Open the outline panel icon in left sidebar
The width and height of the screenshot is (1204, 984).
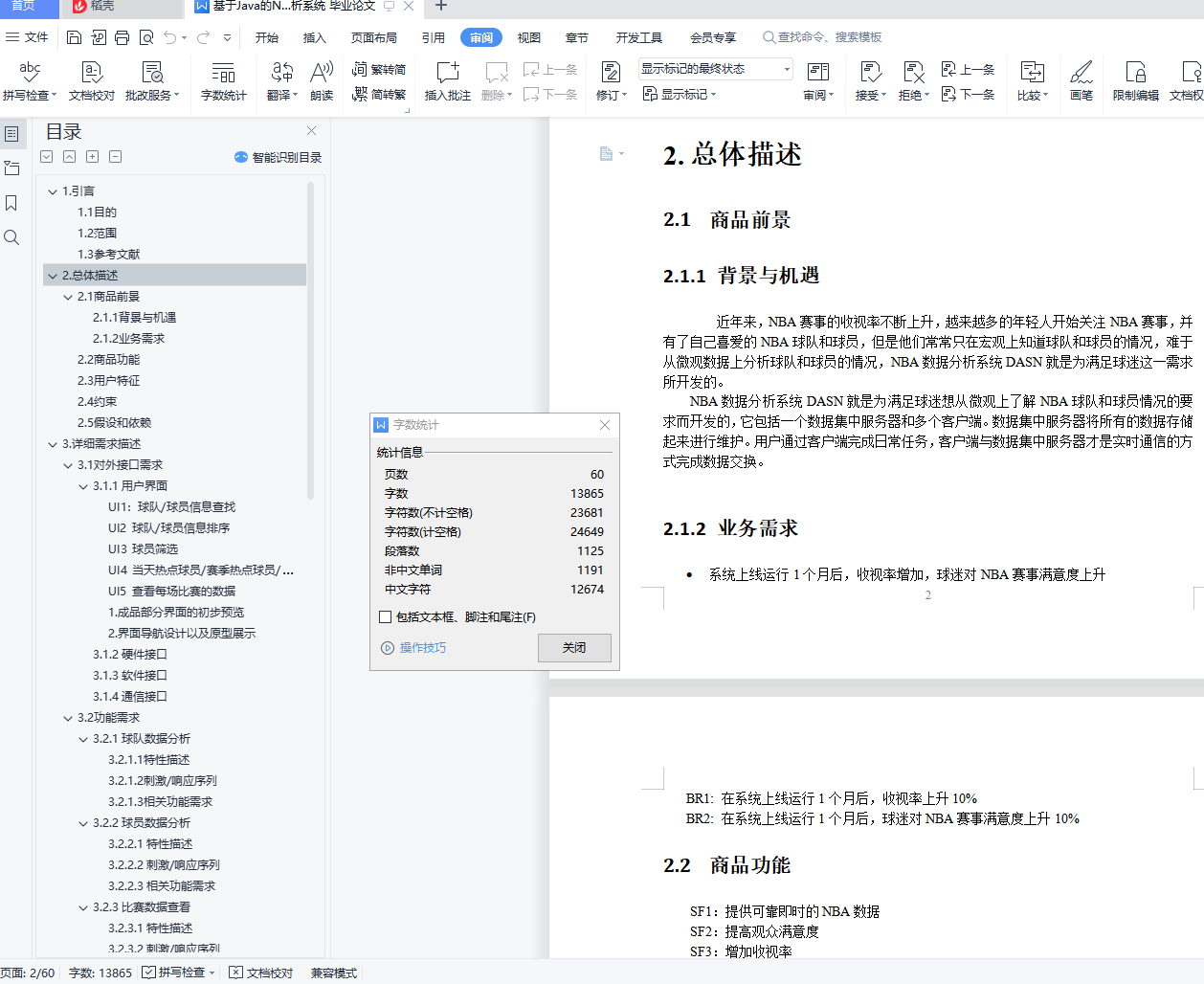[11, 134]
